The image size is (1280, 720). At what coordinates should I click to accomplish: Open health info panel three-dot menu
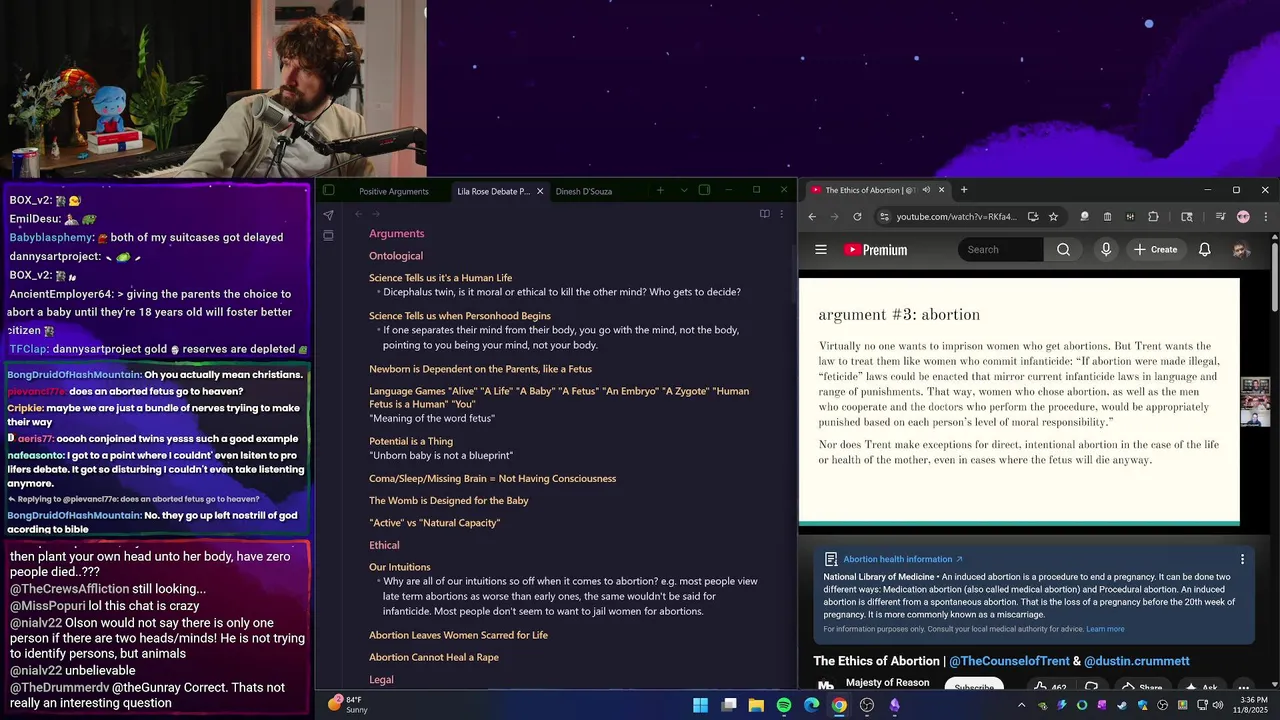[1242, 560]
